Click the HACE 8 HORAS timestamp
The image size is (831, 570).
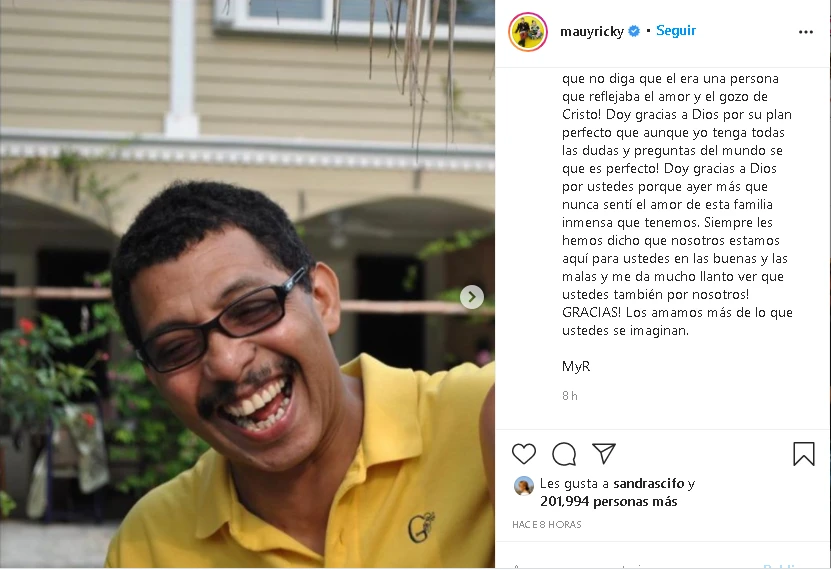(546, 524)
